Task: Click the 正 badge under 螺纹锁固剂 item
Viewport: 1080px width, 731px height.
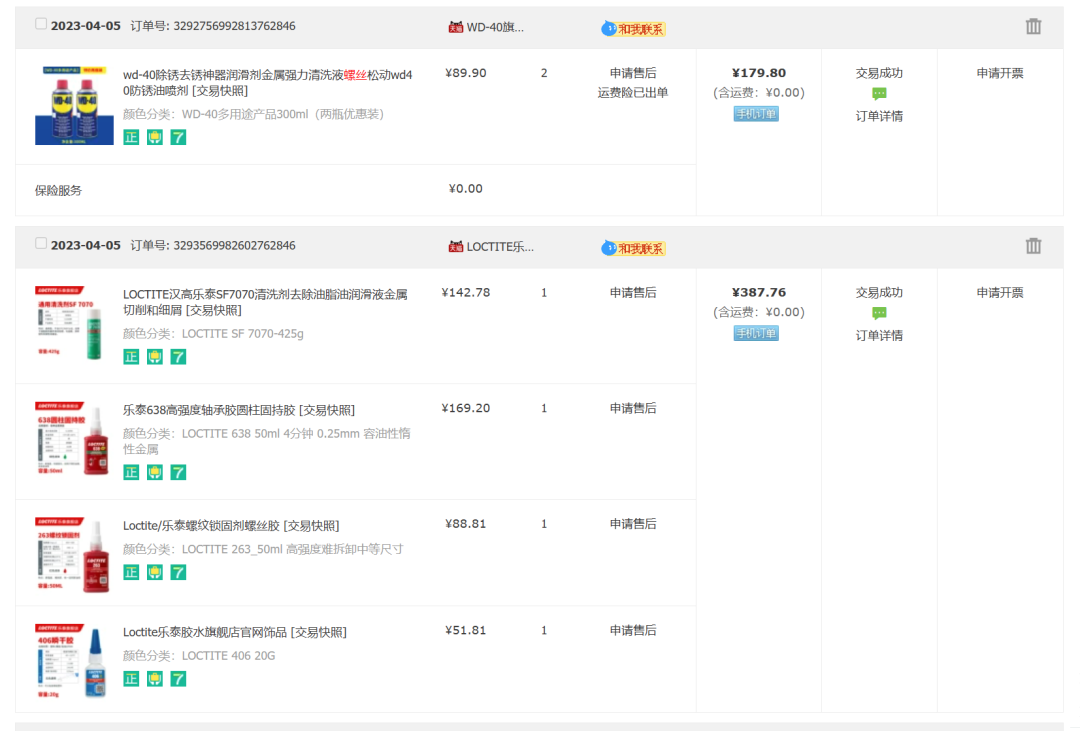Action: [x=131, y=572]
